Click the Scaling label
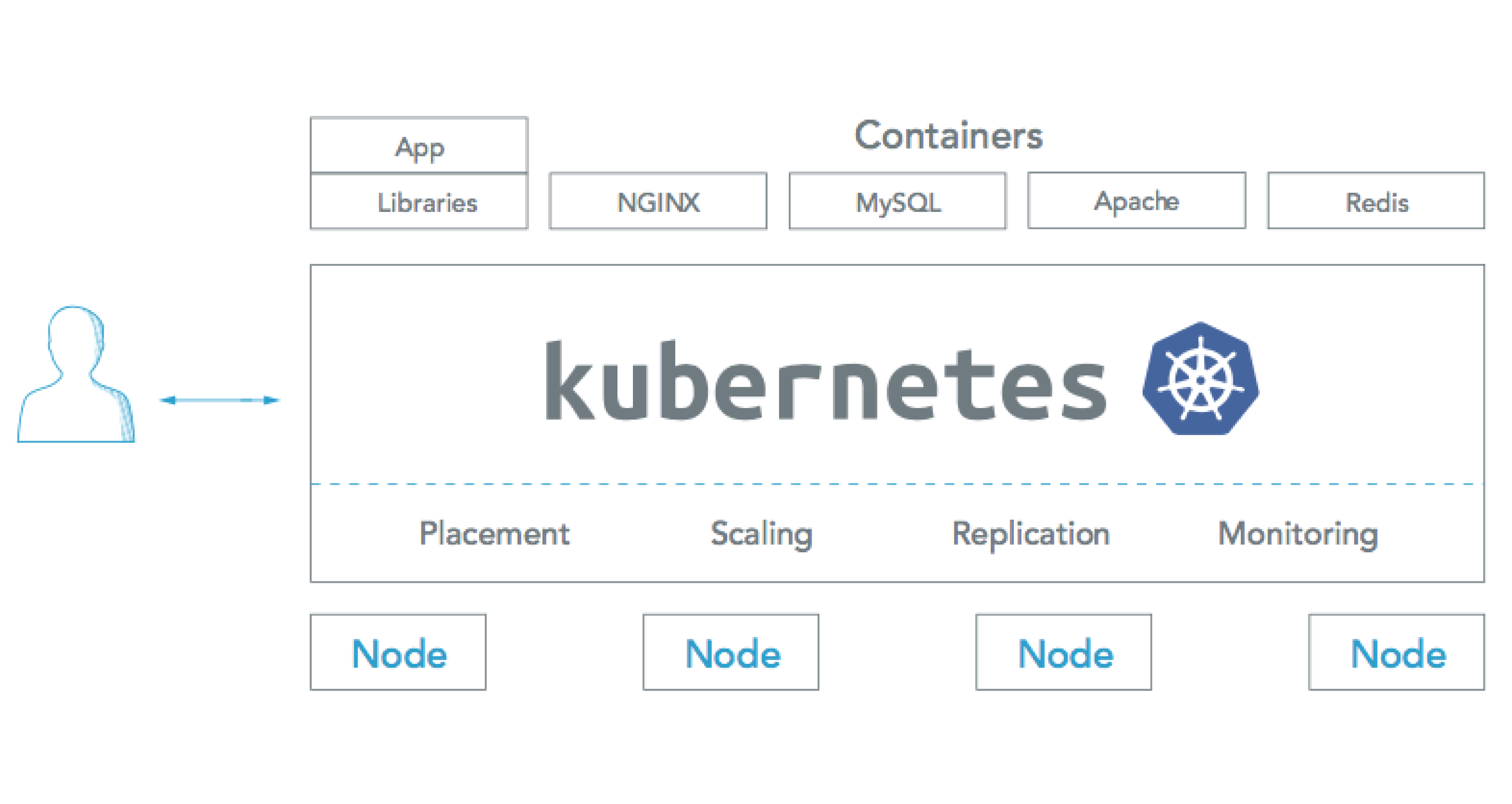 (x=761, y=533)
